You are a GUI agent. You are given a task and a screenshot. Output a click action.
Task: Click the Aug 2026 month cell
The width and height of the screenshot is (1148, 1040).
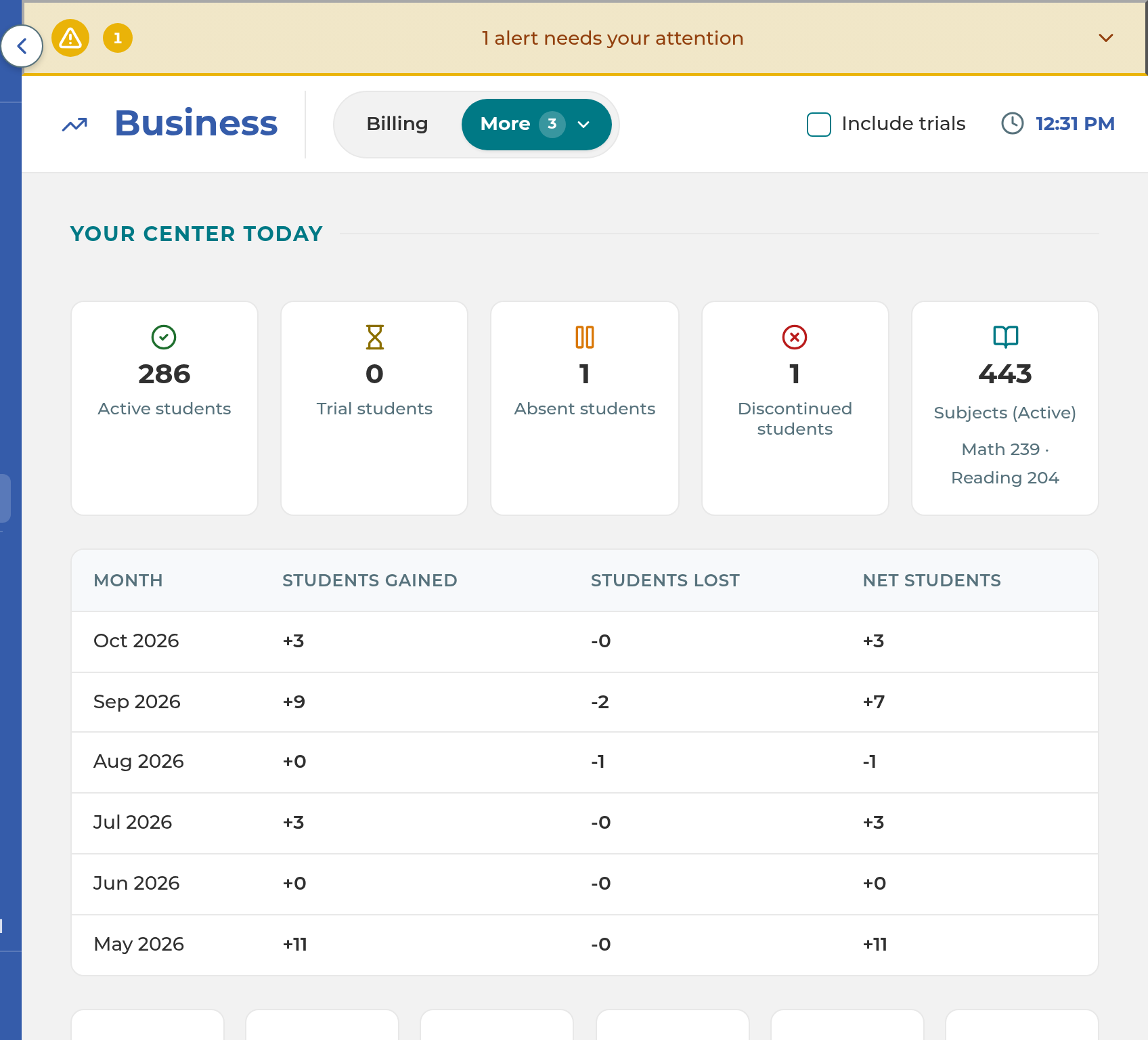(139, 762)
